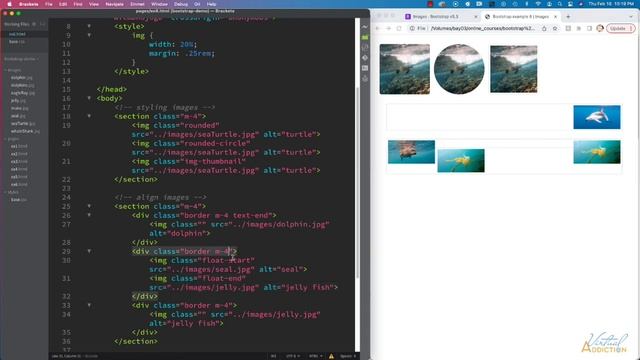Click the seal image in browser
The width and height of the screenshot is (640, 360).
click(411, 152)
